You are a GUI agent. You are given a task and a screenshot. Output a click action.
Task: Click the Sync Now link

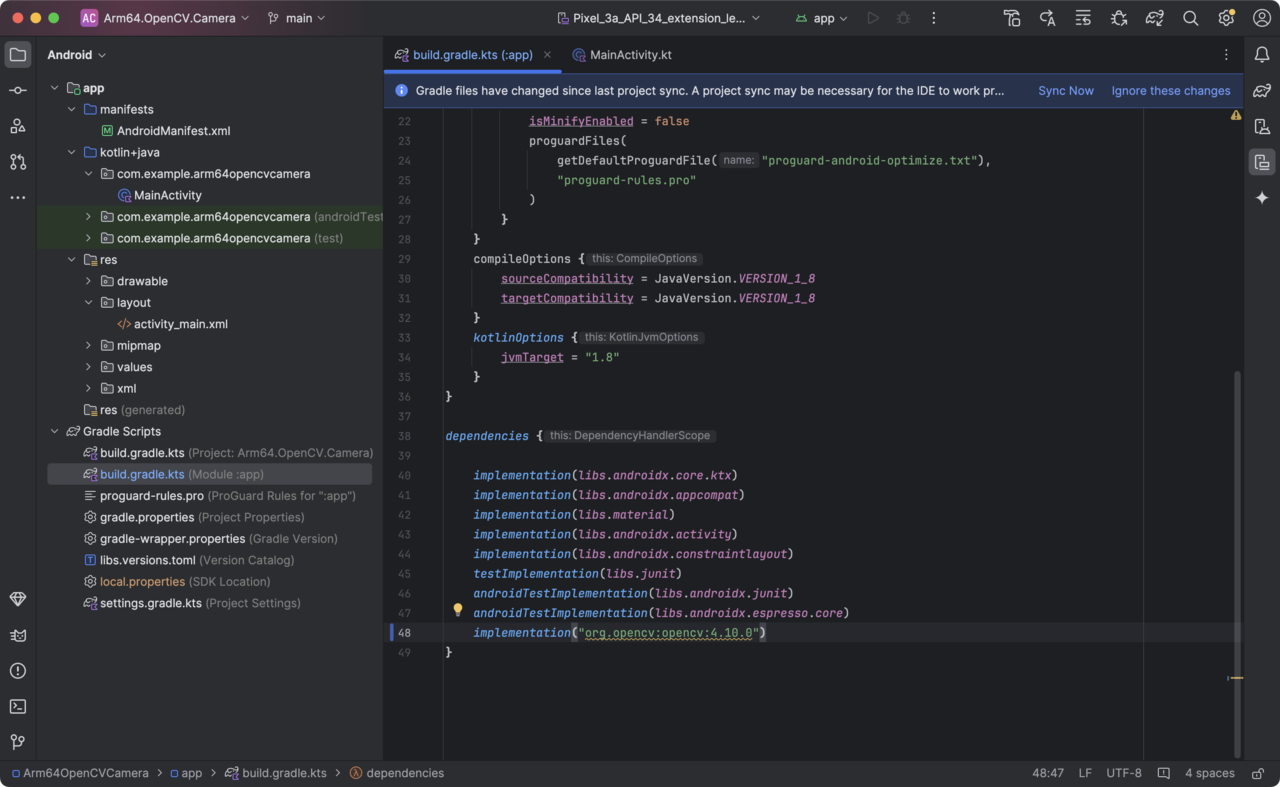coord(1065,91)
